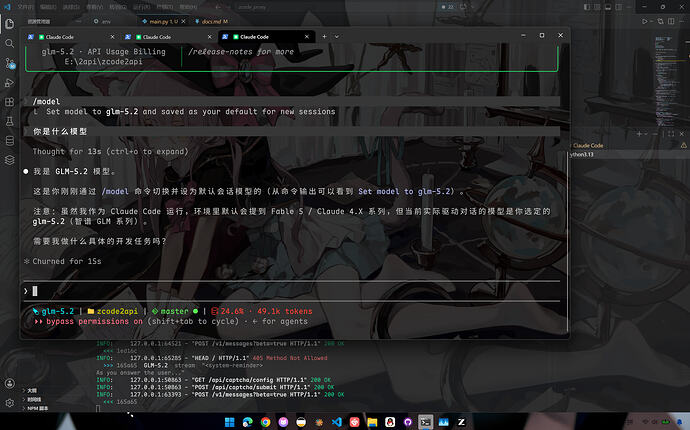The height and width of the screenshot is (430, 690).
Task: Open Source Control view with badge
Action: (x=10, y=63)
